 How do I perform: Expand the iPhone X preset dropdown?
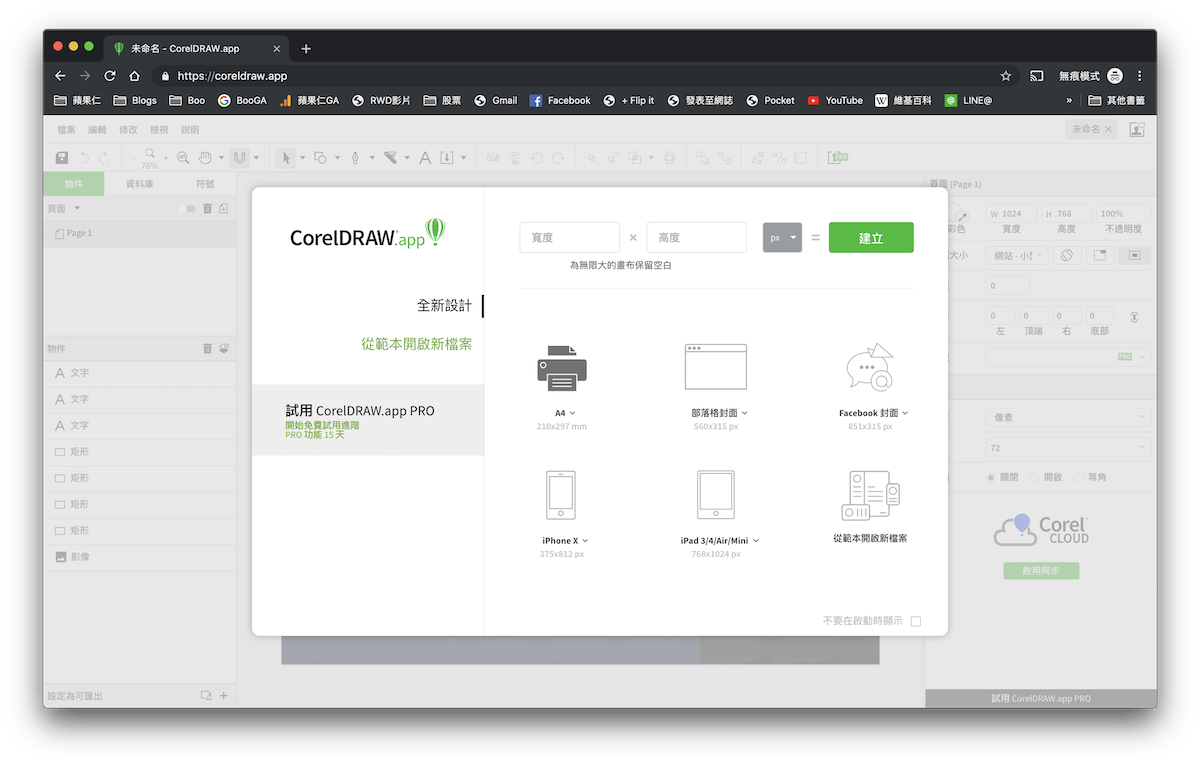pos(585,541)
